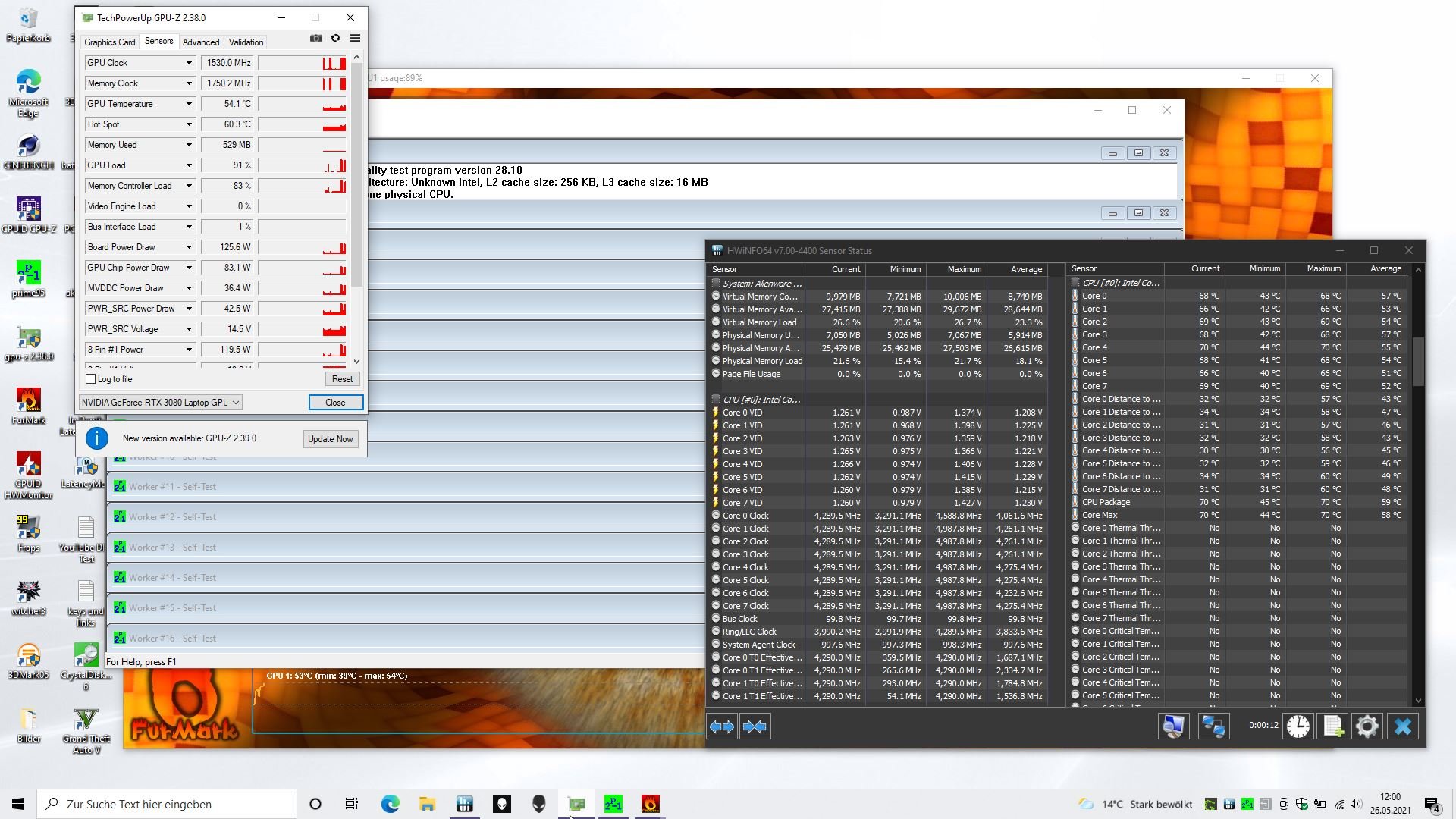The height and width of the screenshot is (819, 1456).
Task: Open notification center in taskbar
Action: [x=1432, y=804]
